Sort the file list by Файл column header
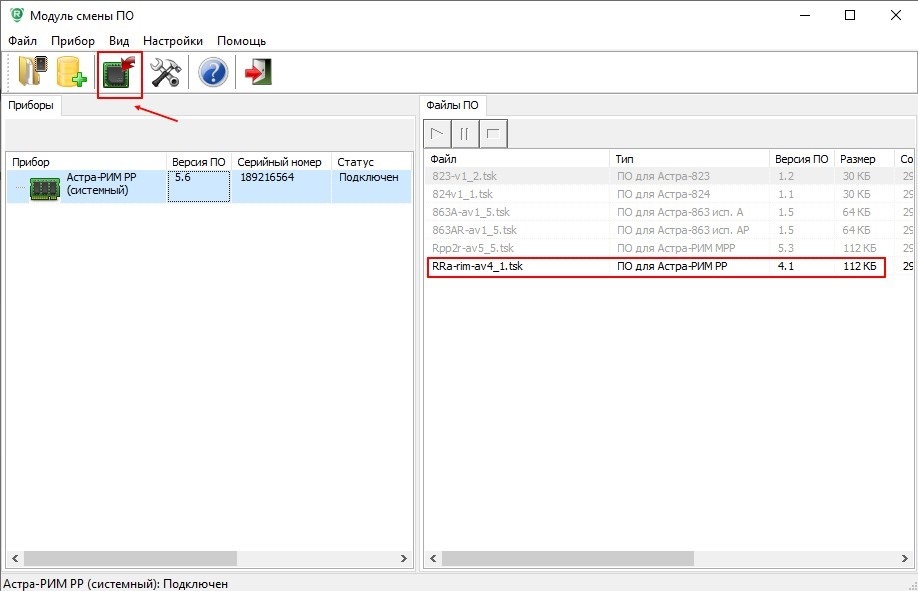Viewport: 918px width, 591px height. pyautogui.click(x=516, y=160)
